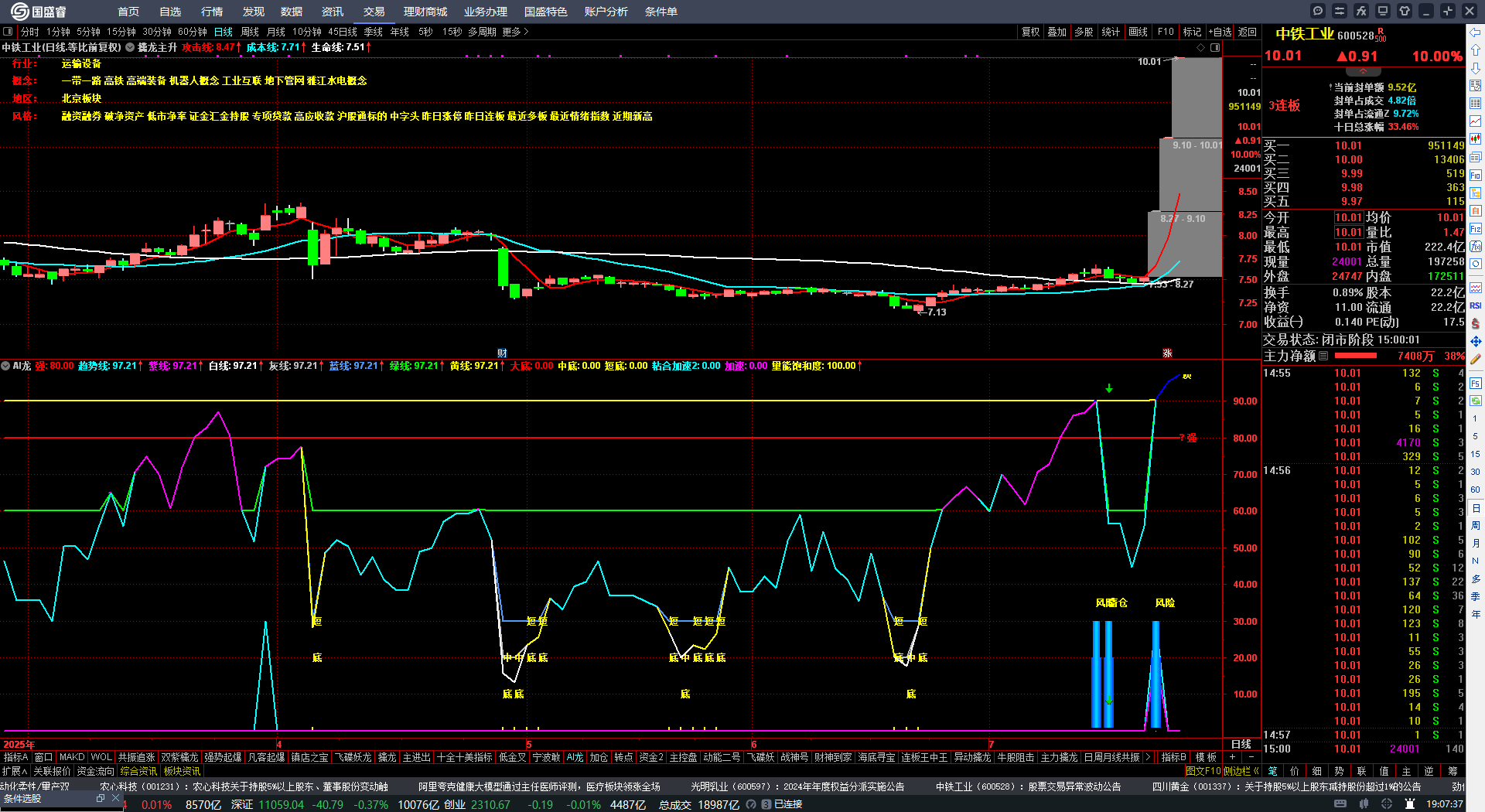Open the 行情 menu
This screenshot has height=812, width=1485.
pyautogui.click(x=211, y=12)
